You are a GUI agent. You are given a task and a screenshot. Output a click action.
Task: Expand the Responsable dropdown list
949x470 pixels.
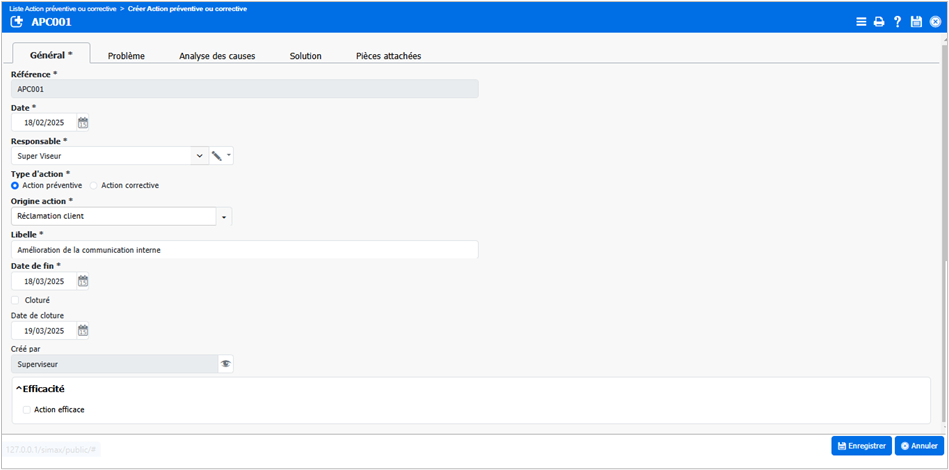(199, 156)
